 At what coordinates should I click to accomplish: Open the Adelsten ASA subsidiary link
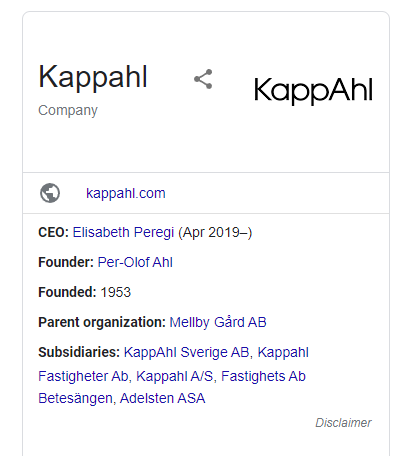162,398
